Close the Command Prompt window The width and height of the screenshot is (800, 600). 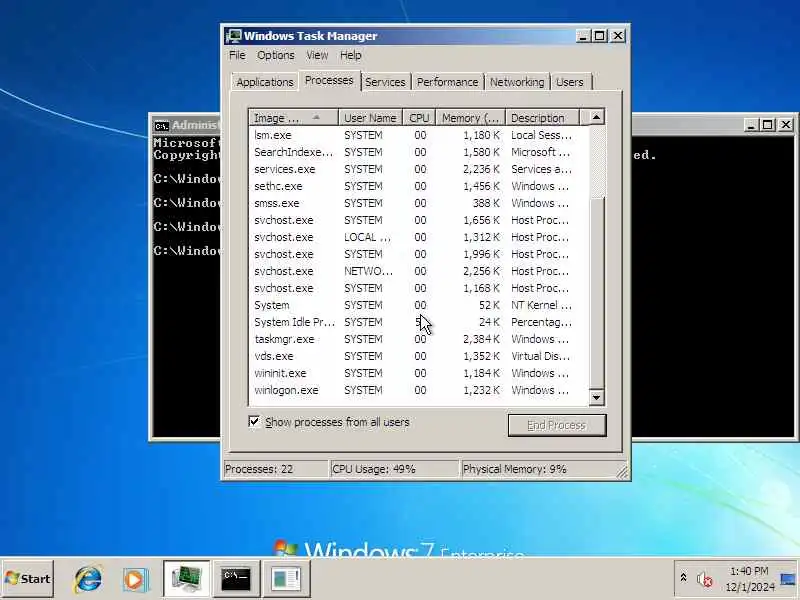[x=786, y=125]
